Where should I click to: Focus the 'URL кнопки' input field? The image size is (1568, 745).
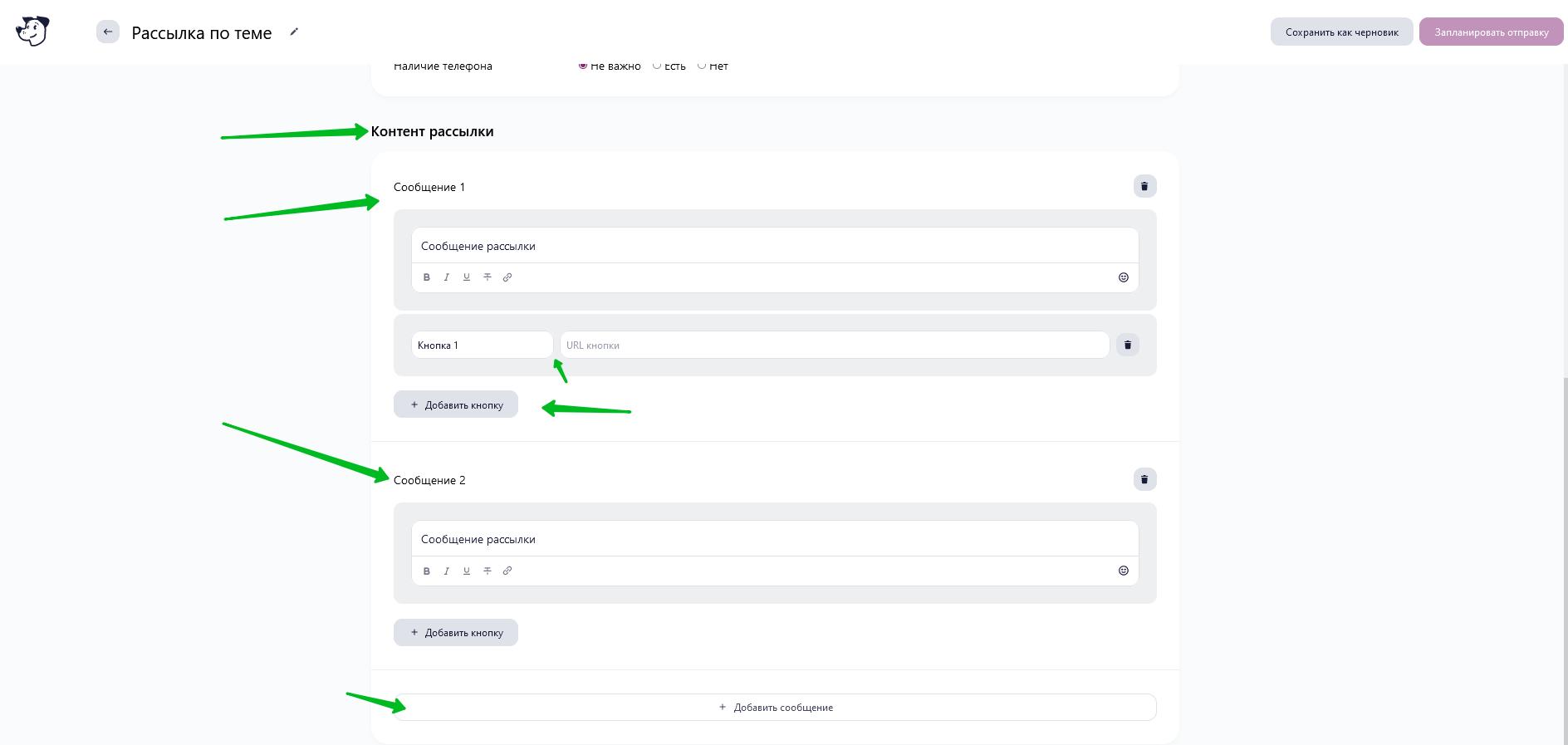[835, 345]
